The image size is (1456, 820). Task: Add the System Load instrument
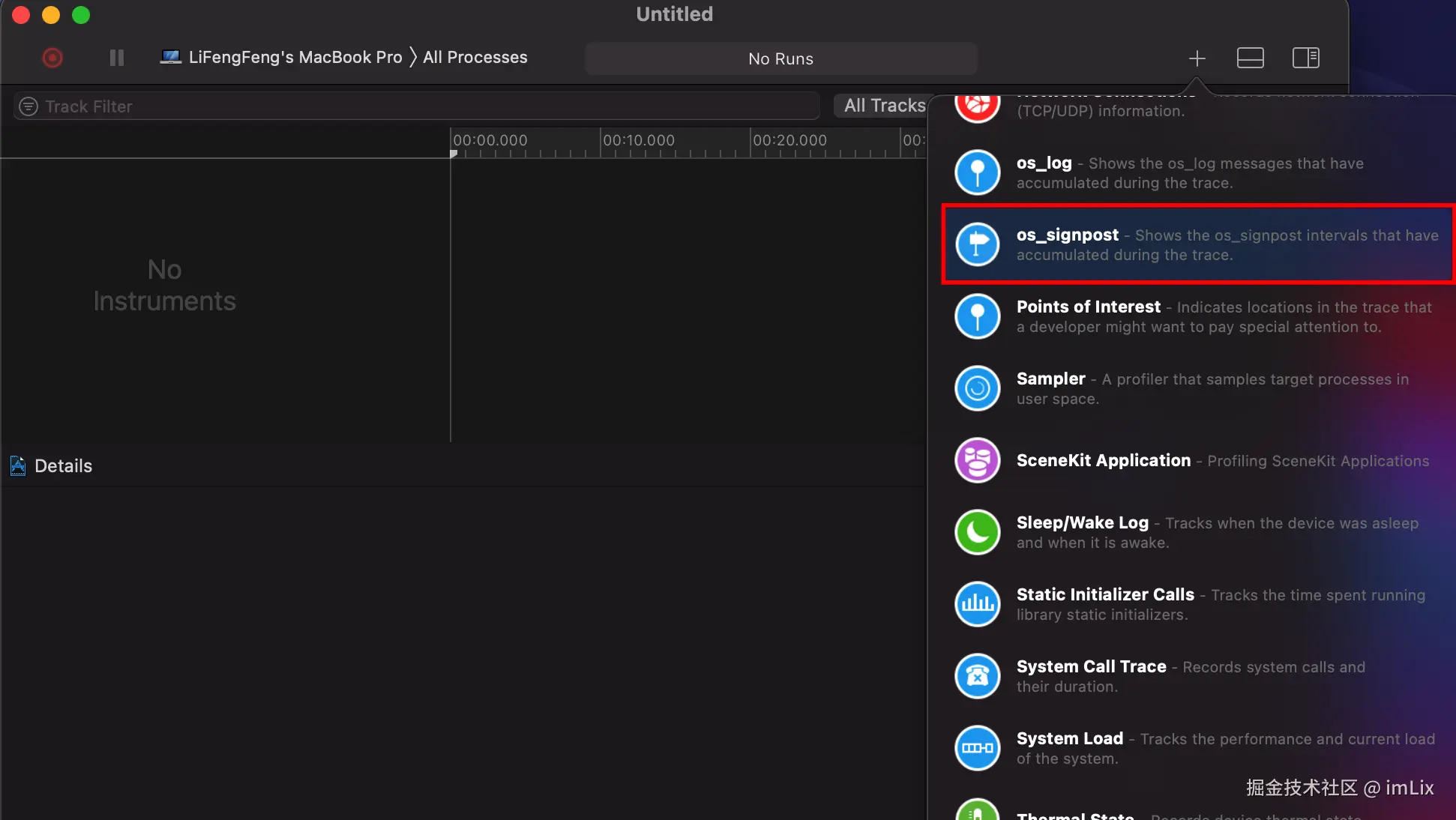pyautogui.click(x=977, y=748)
